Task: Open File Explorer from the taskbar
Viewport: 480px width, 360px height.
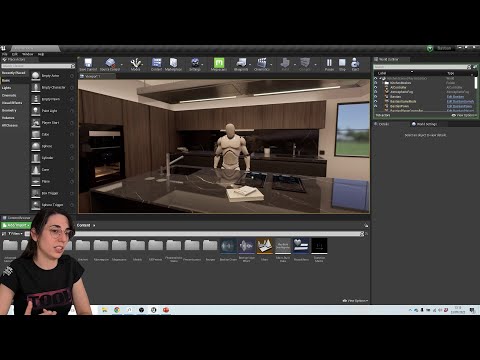Action: (x=105, y=310)
